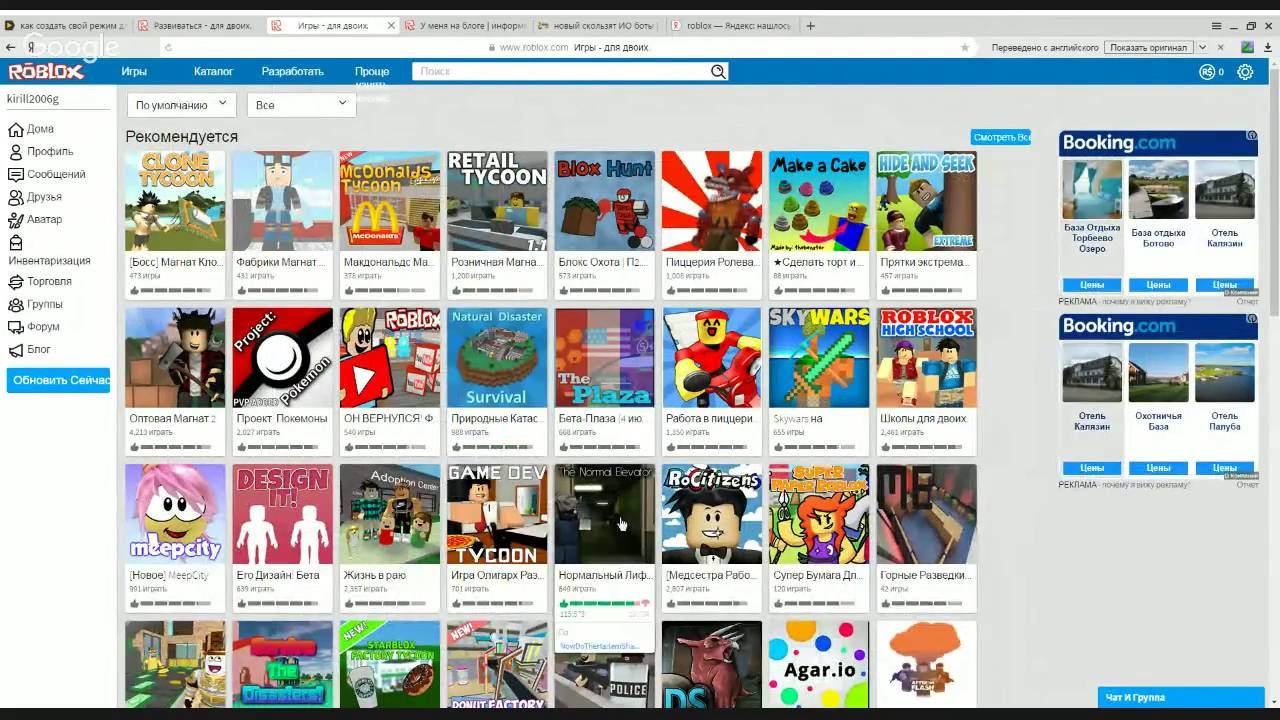1280x720 pixels.
Task: Click the browser back arrow
Action: pos(11,47)
